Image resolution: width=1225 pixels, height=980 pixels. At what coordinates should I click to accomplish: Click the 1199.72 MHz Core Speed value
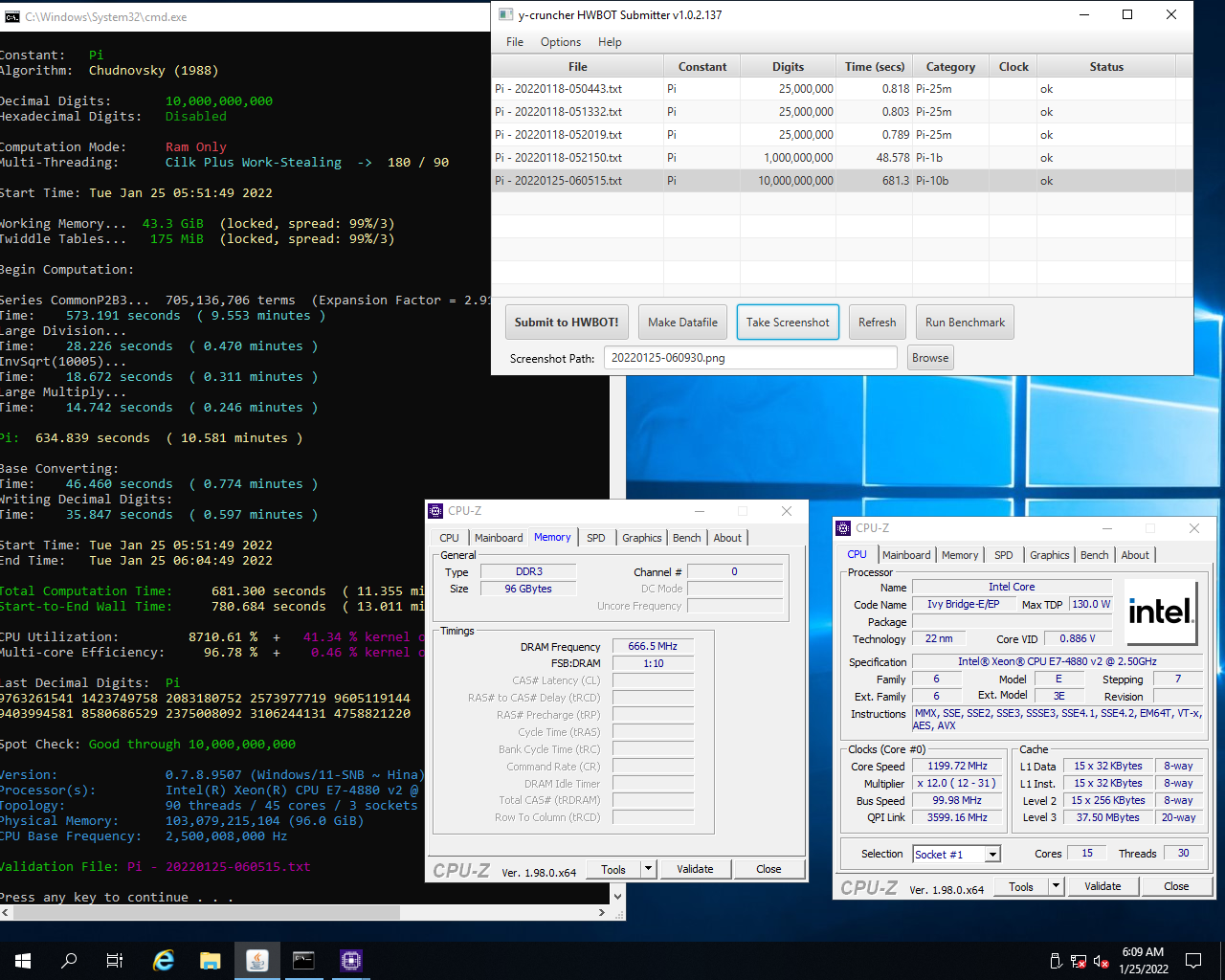coord(957,766)
